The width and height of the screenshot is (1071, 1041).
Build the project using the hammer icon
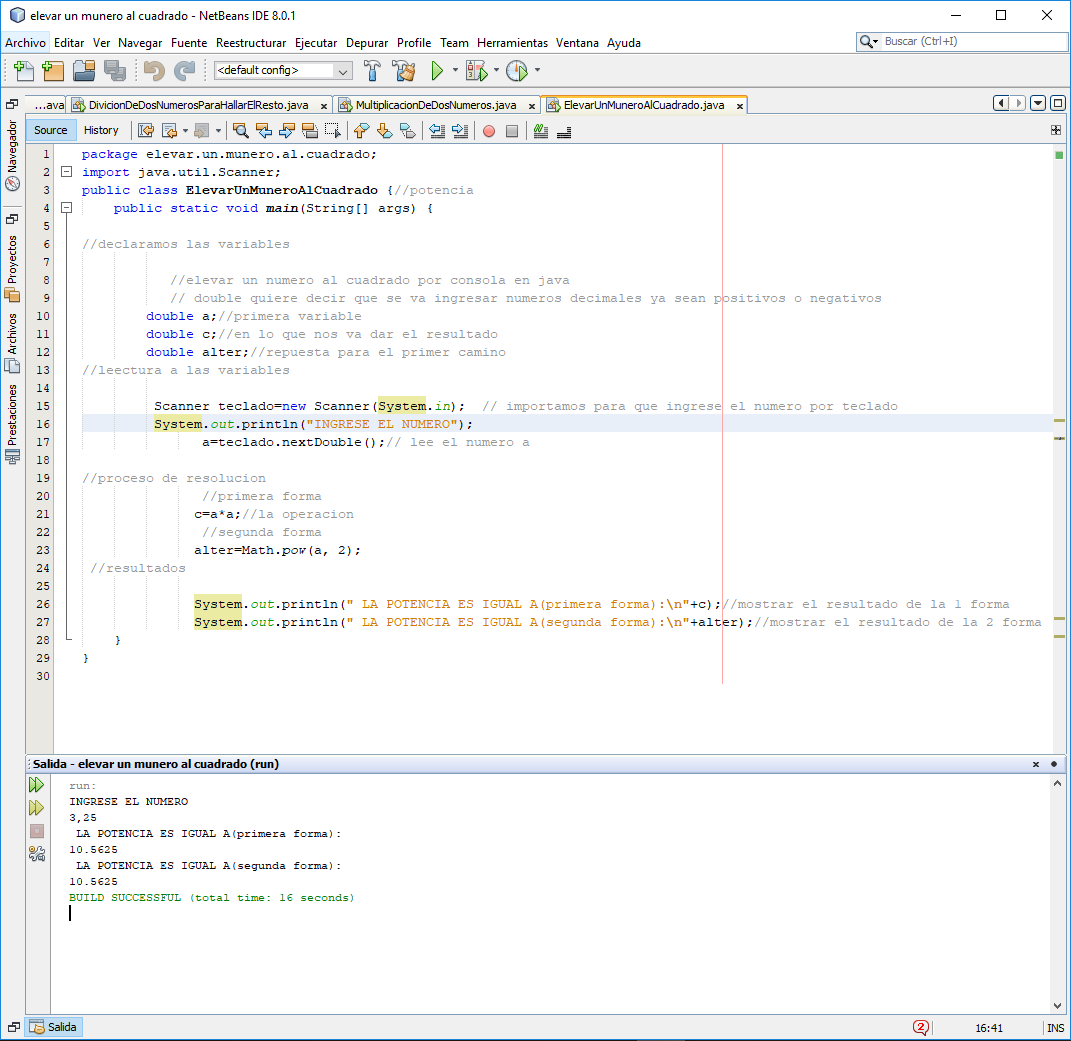click(371, 71)
